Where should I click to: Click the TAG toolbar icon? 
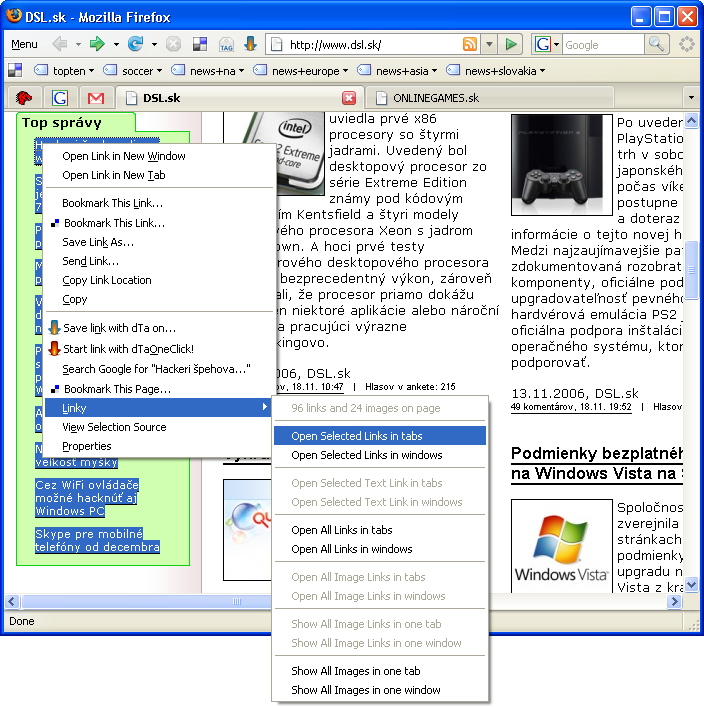coord(226,44)
